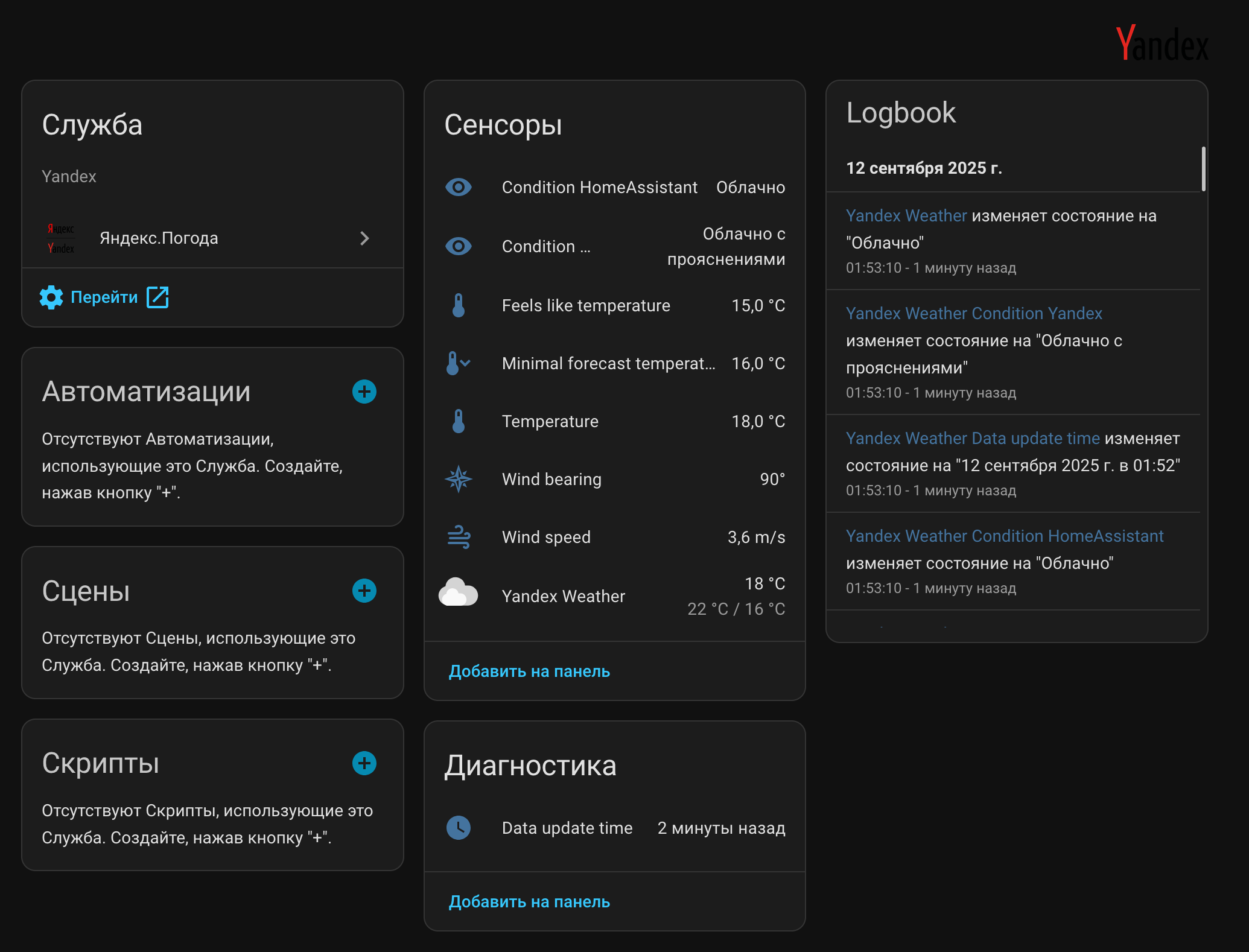Click Добавить на панель under Сенсоры
The width and height of the screenshot is (1249, 952).
click(x=529, y=671)
